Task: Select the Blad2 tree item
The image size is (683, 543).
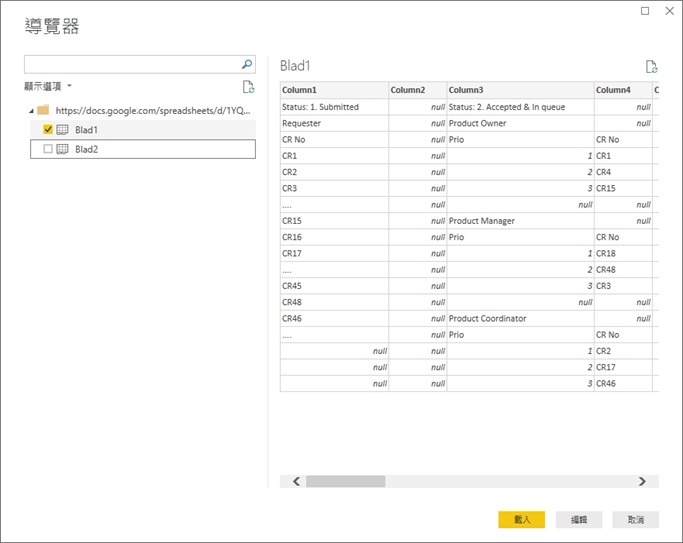Action: click(87, 149)
